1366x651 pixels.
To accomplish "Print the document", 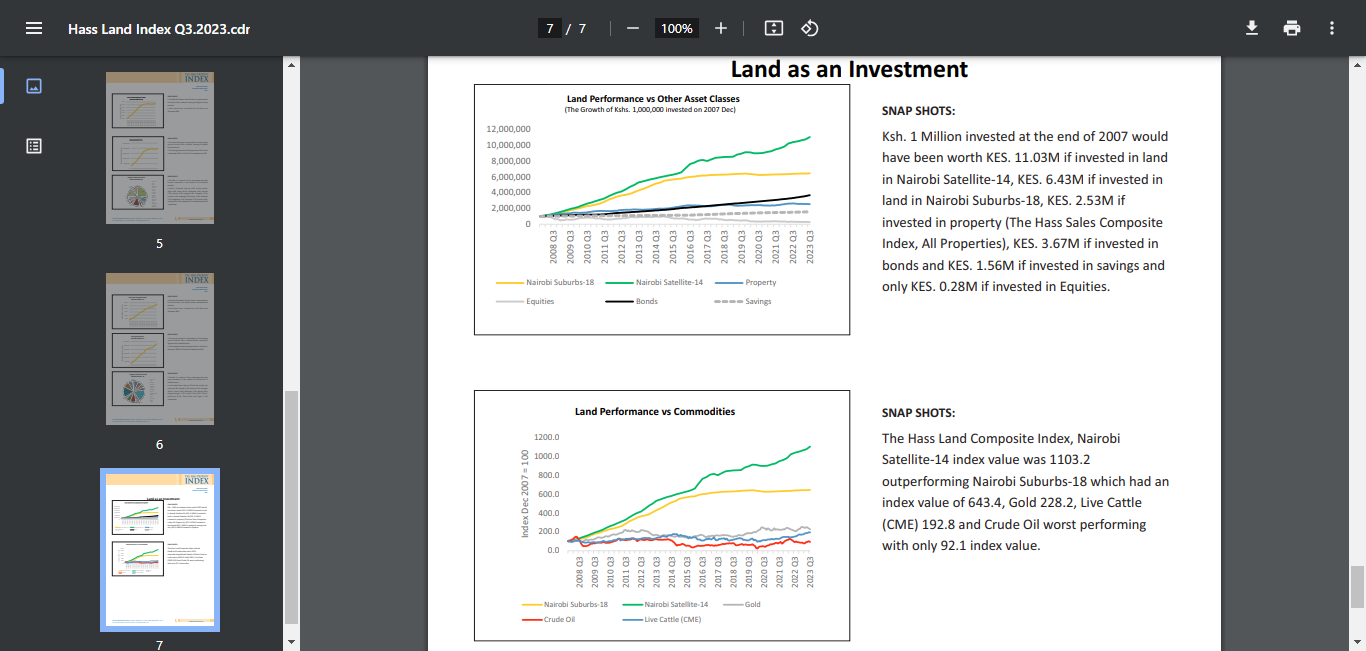I will pyautogui.click(x=1292, y=28).
